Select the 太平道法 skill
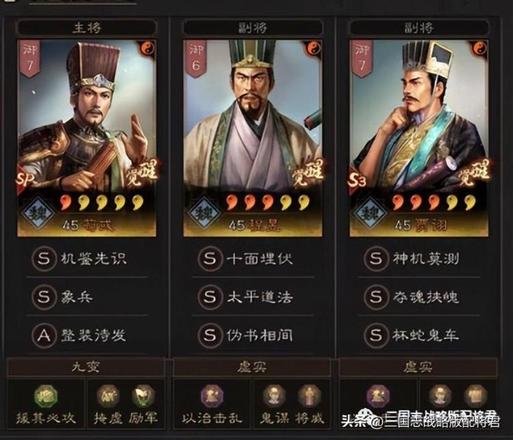513x440 pixels. 253,297
